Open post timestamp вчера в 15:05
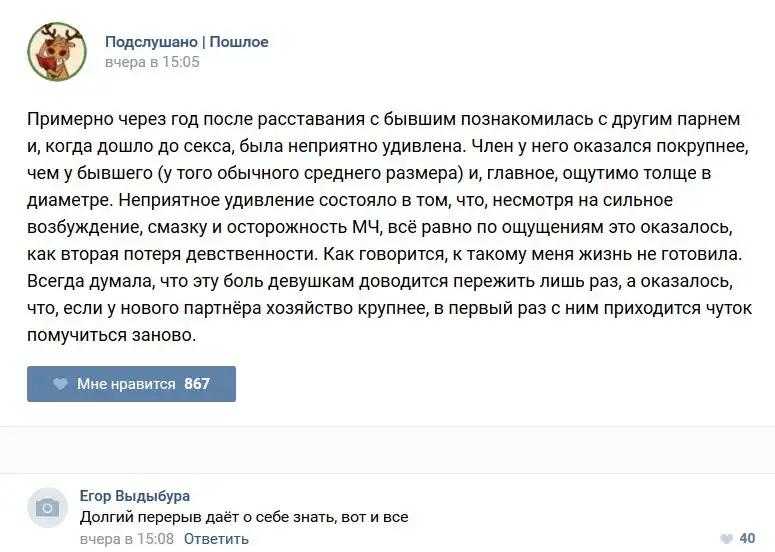This screenshot has height=552, width=775. coord(152,62)
